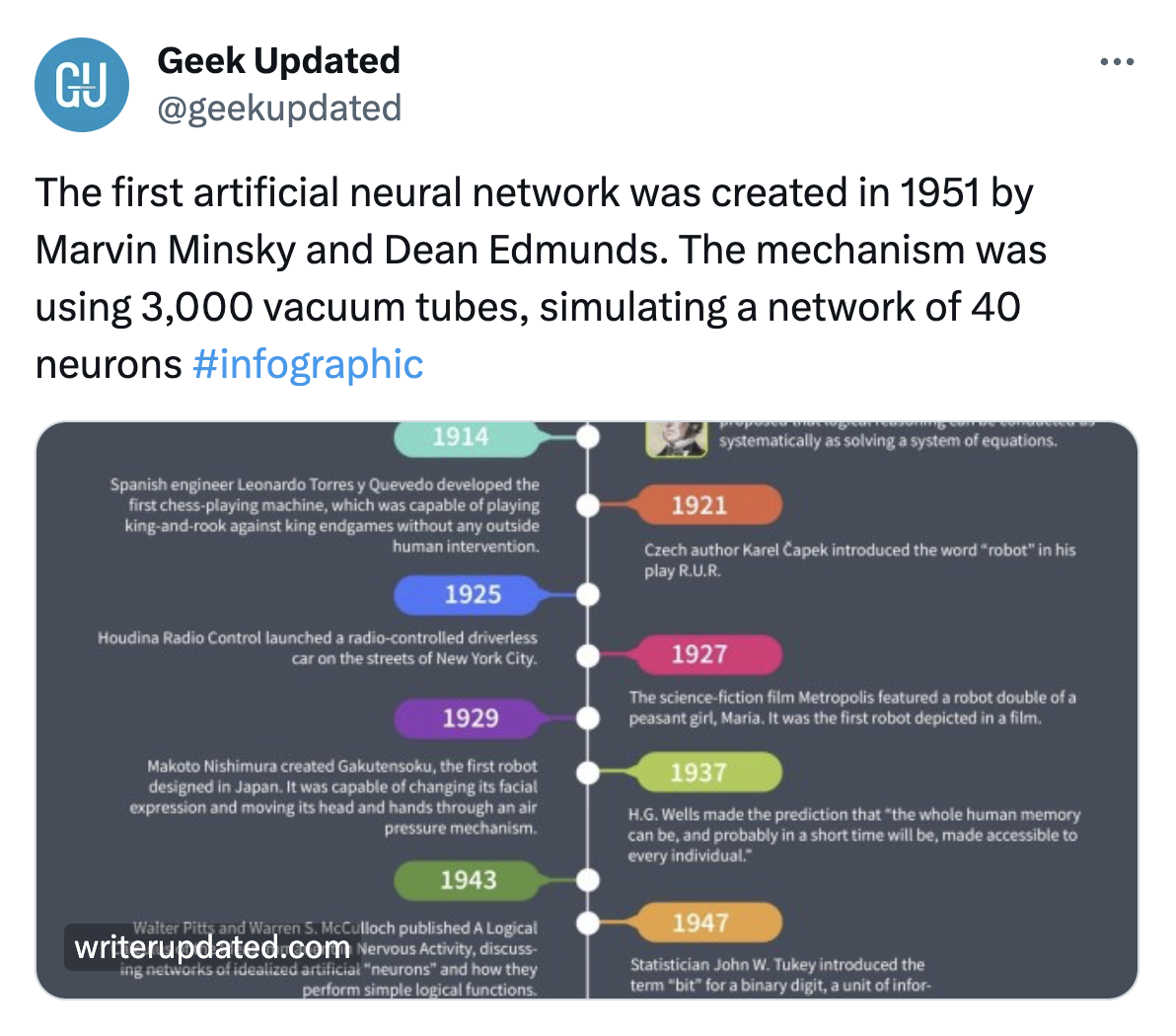Click the Geek Updated profile avatar
Screen dimensions: 1176x1036
82,85
